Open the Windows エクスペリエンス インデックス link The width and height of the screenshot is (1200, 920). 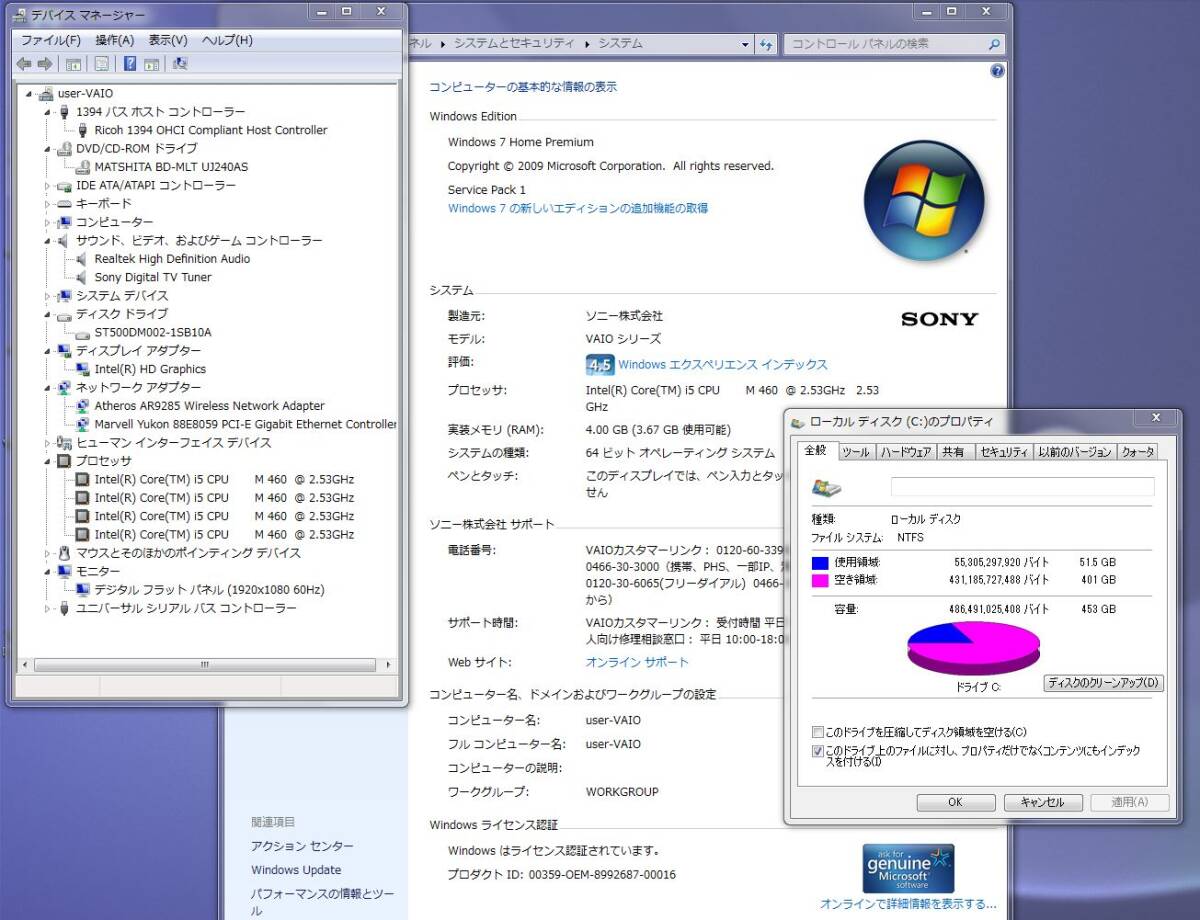click(723, 365)
